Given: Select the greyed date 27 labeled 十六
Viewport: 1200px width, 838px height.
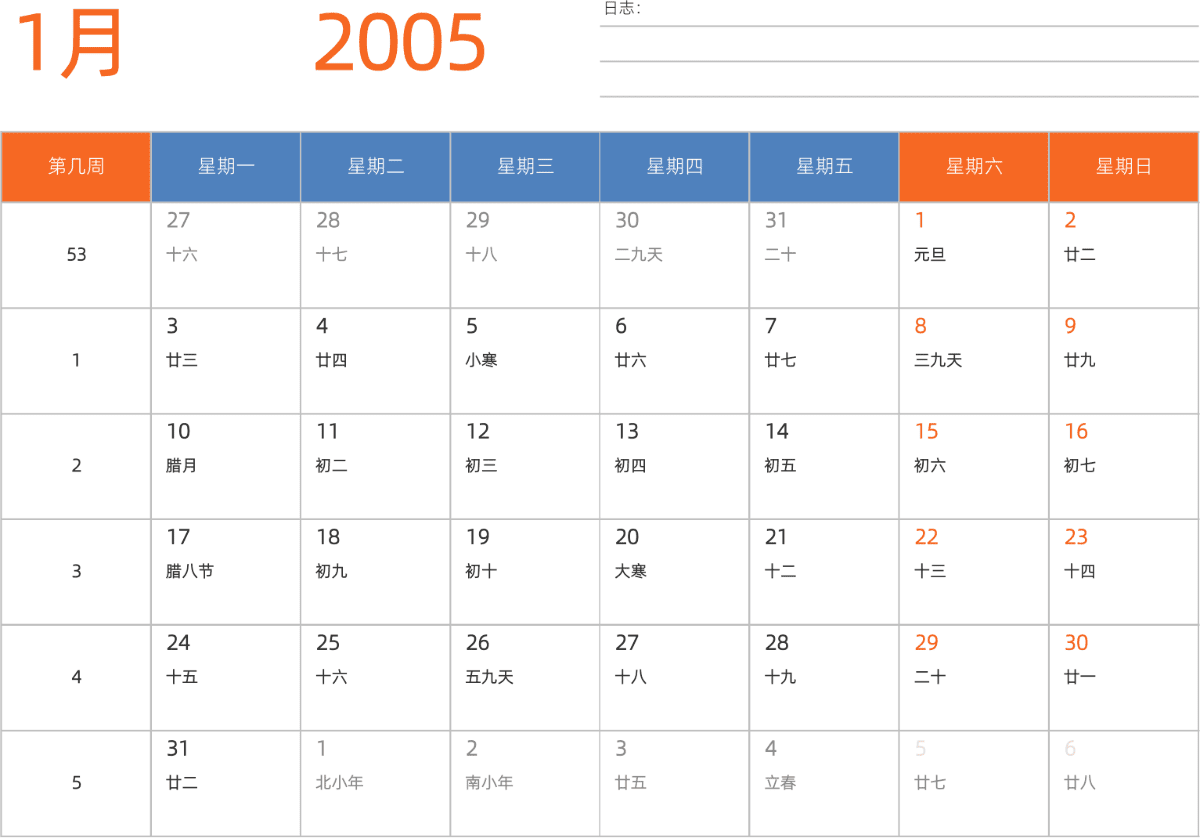Looking at the screenshot, I should [x=226, y=256].
